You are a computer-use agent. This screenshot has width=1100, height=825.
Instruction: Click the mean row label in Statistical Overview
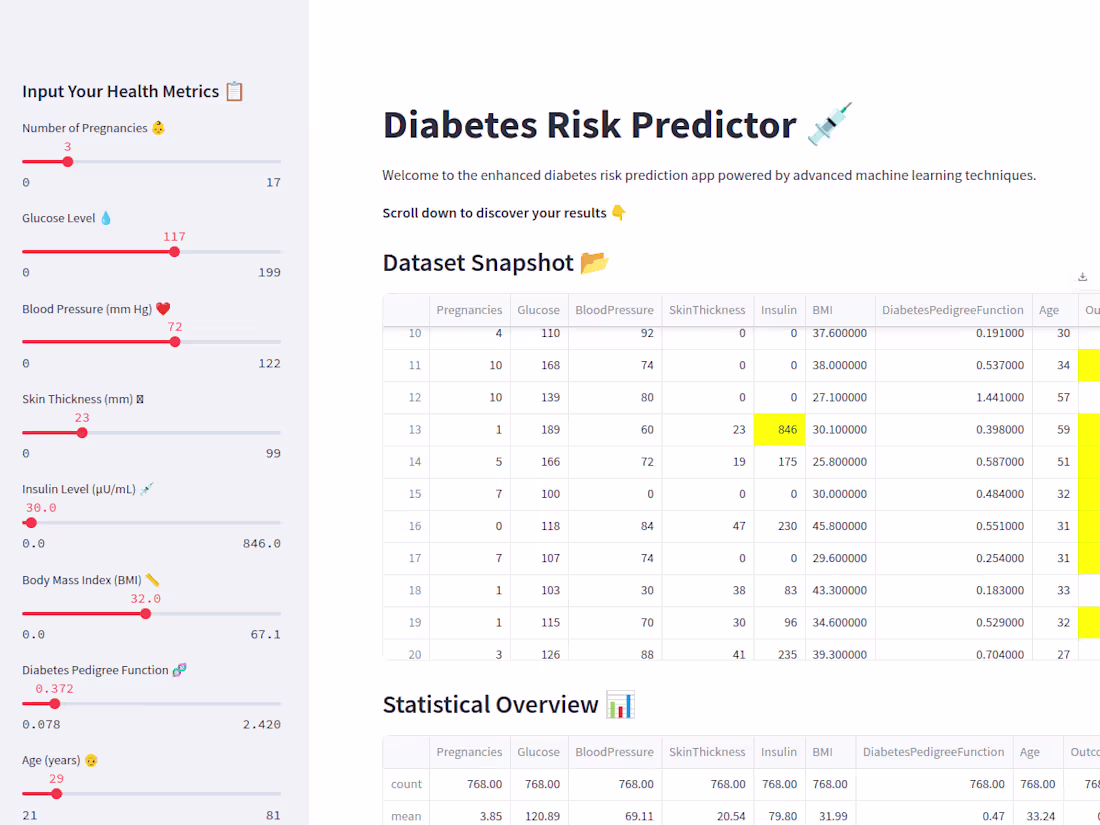pyautogui.click(x=406, y=816)
